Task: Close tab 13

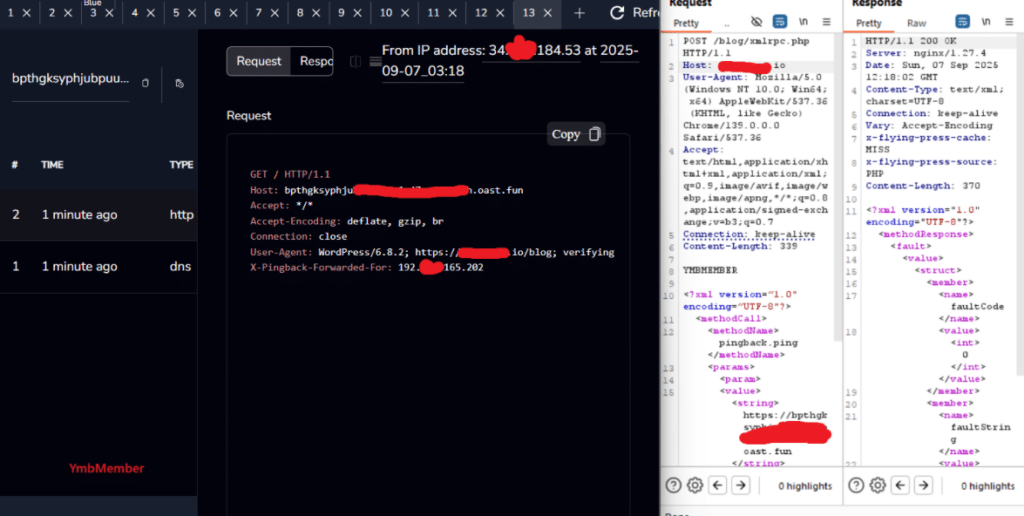Action: coord(548,13)
